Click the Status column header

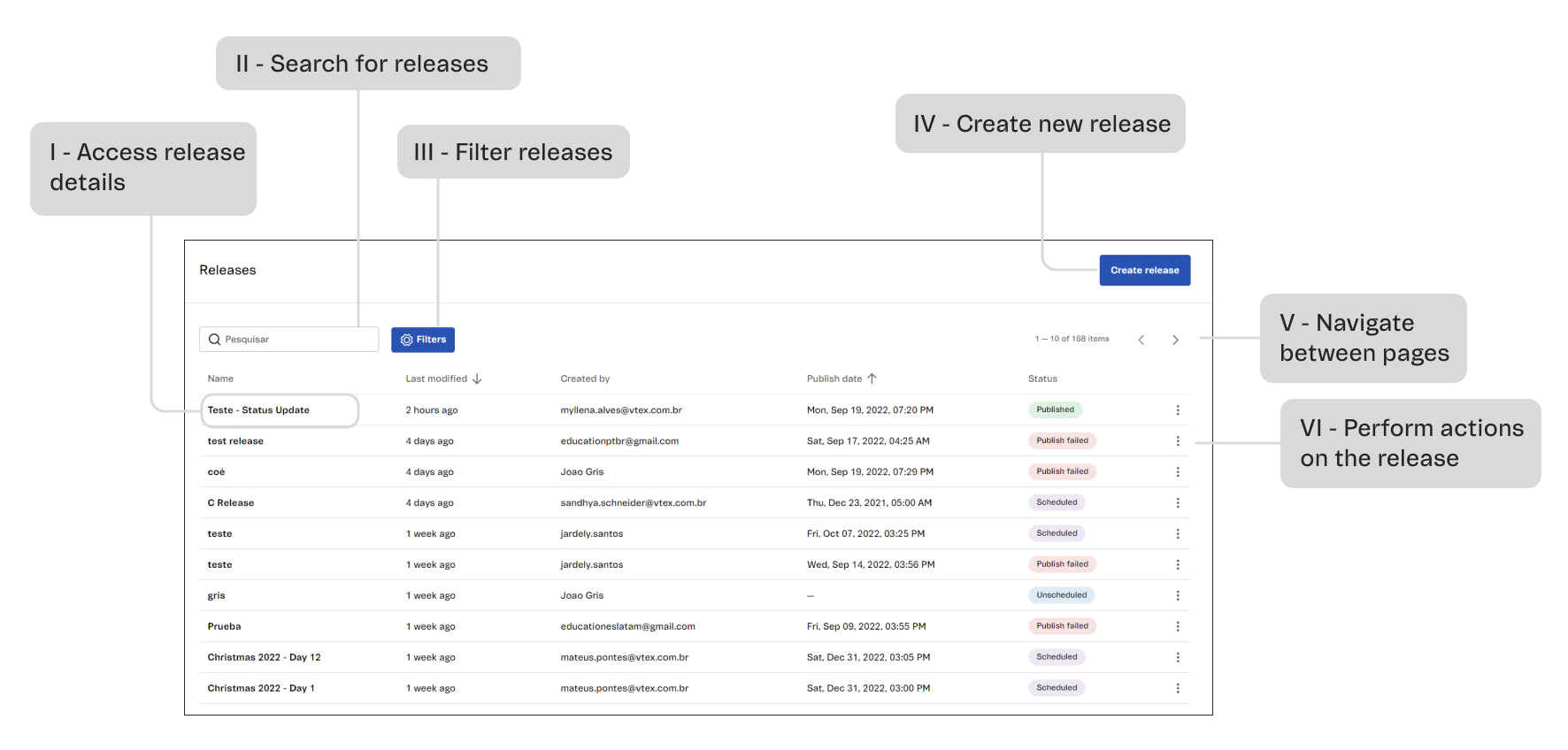pyautogui.click(x=1042, y=379)
